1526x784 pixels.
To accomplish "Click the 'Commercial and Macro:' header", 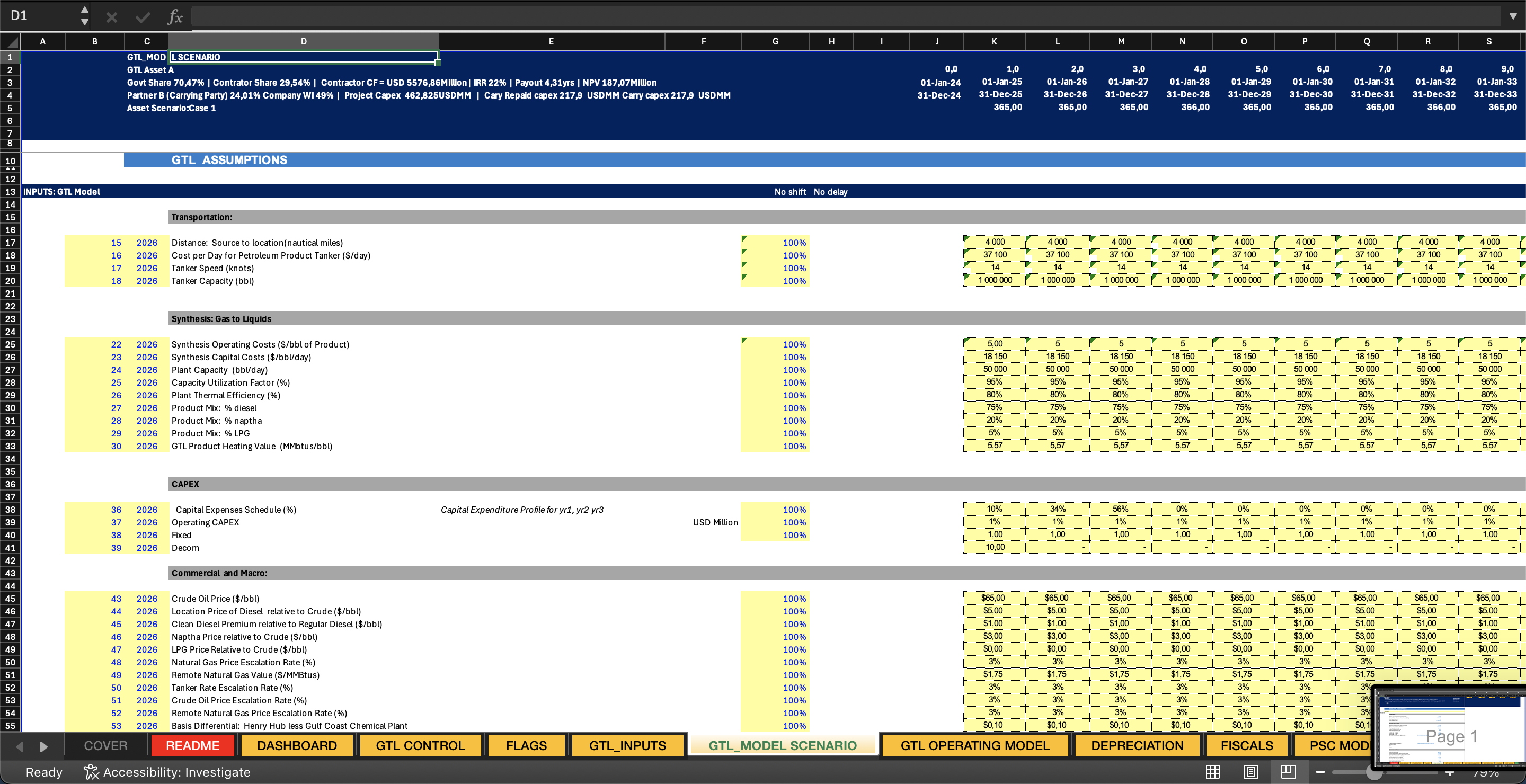I will (x=219, y=573).
